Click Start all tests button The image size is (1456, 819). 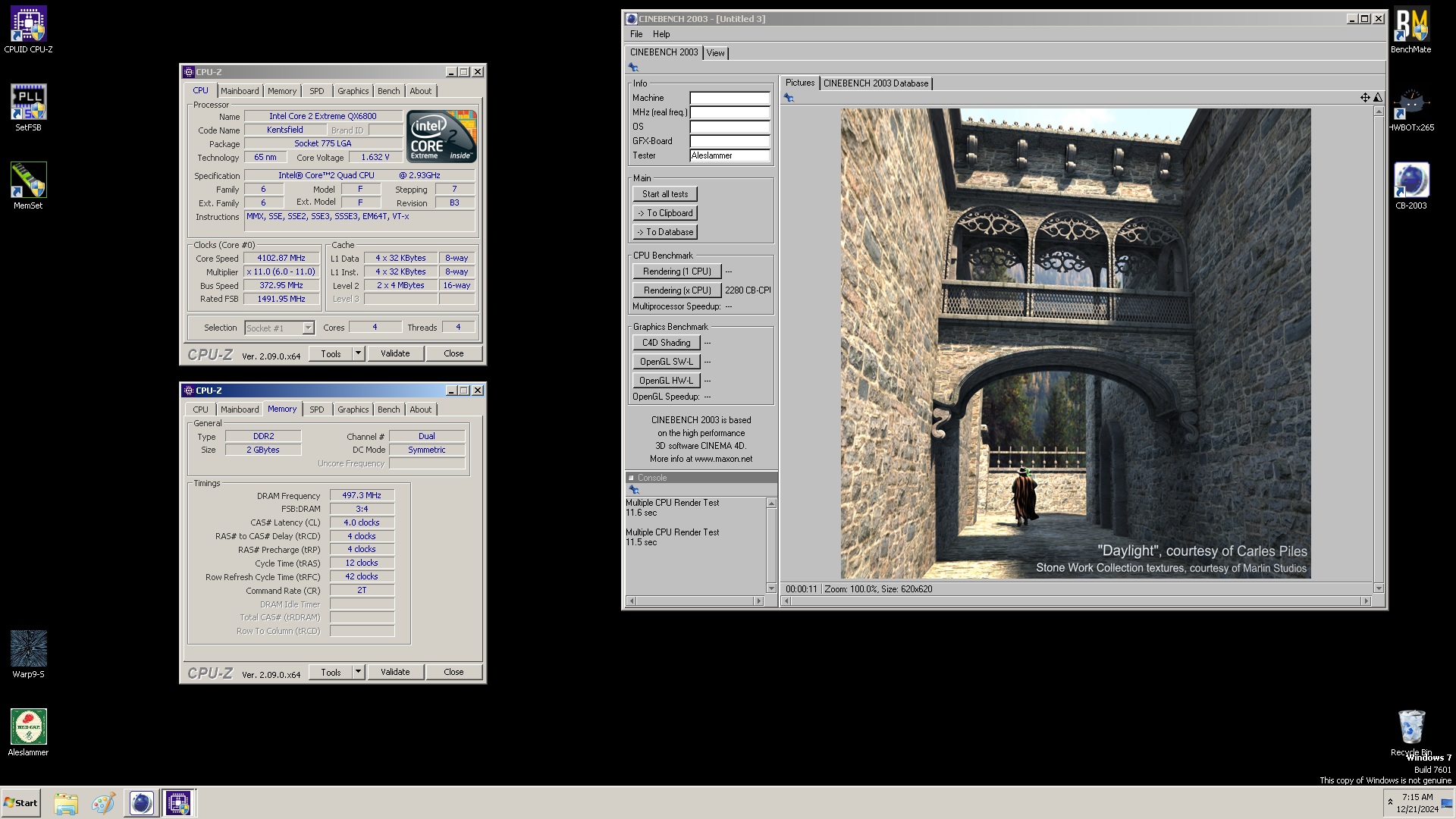(665, 194)
